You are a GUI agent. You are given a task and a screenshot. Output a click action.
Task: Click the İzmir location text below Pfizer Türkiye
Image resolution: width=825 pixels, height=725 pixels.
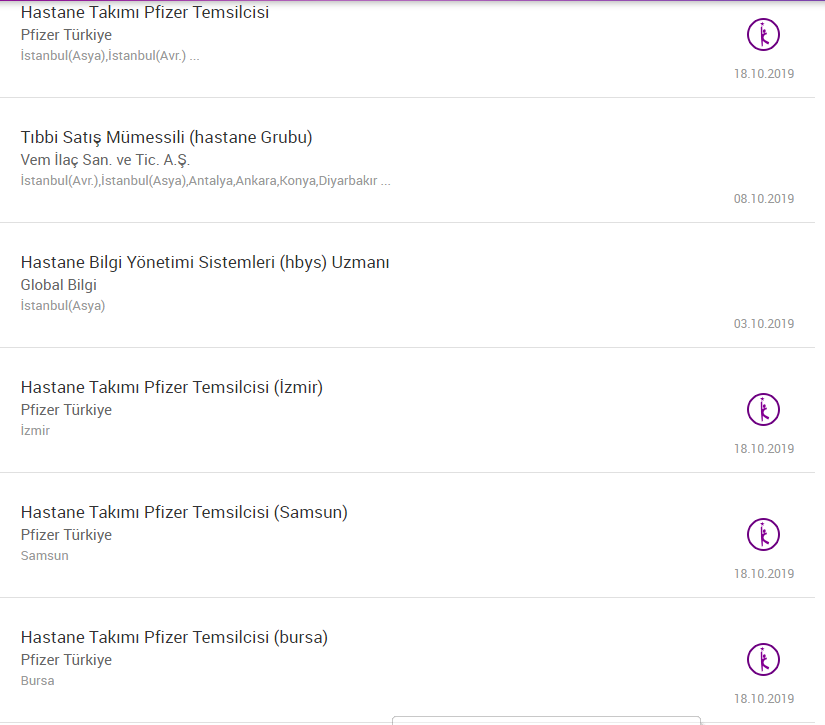coord(35,431)
